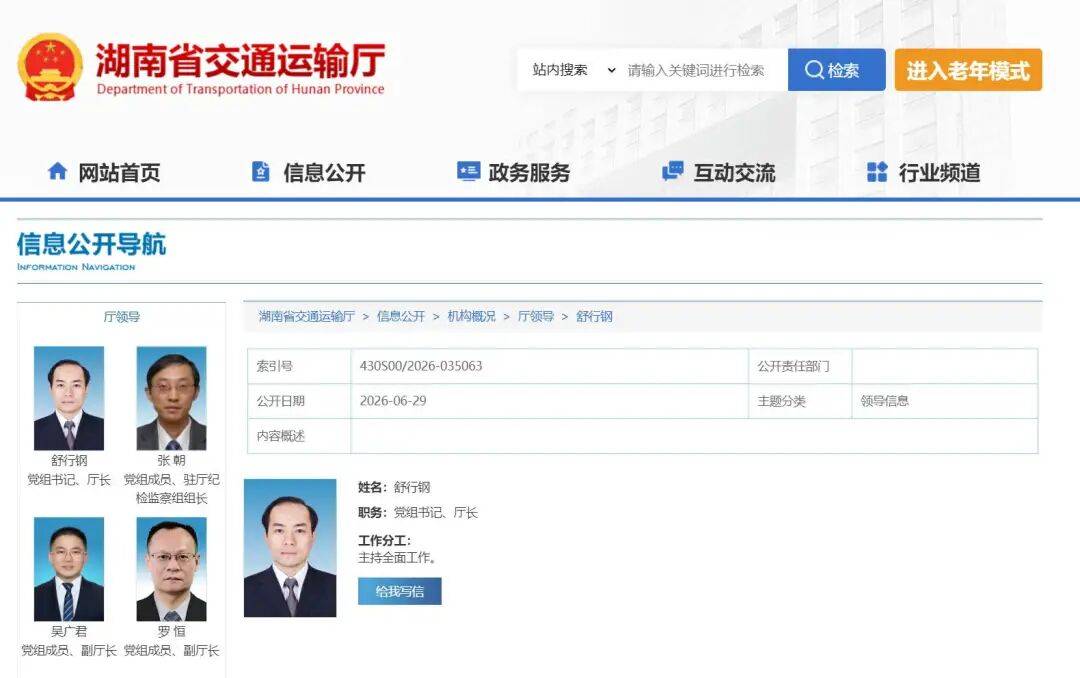The height and width of the screenshot is (678, 1080).
Task: Click the 公开责任部门 label cell
Action: coord(800,366)
